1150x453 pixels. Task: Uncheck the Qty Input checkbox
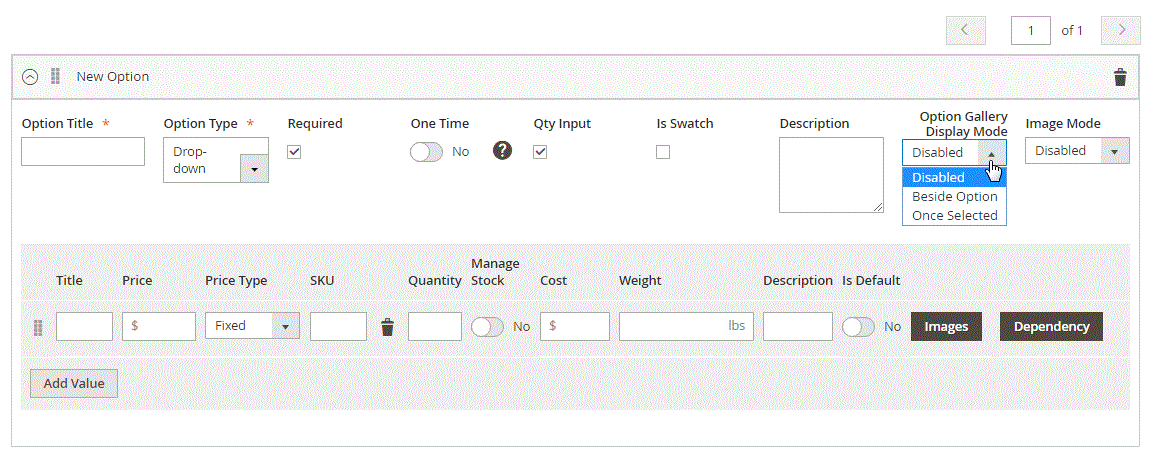point(540,152)
